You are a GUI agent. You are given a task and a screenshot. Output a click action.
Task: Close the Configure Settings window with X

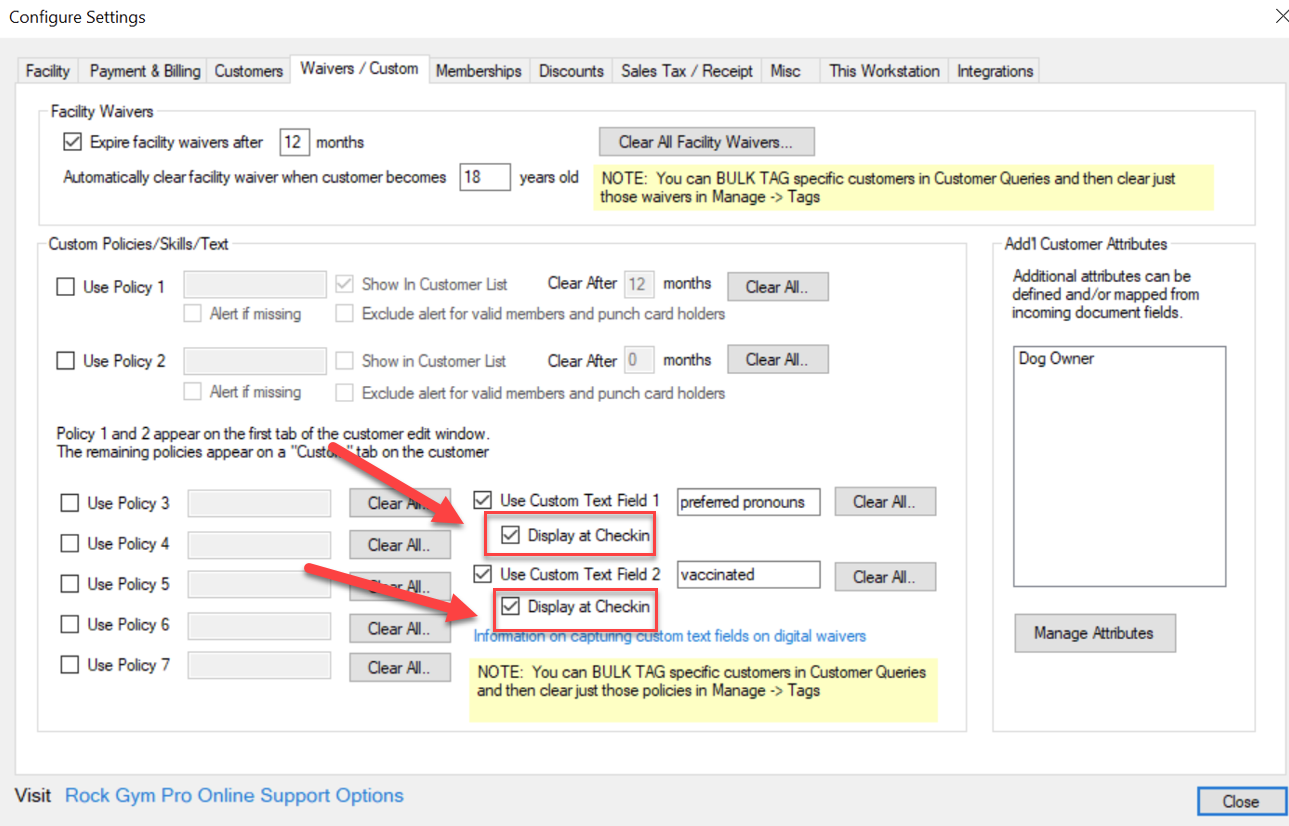pyautogui.click(x=1282, y=15)
